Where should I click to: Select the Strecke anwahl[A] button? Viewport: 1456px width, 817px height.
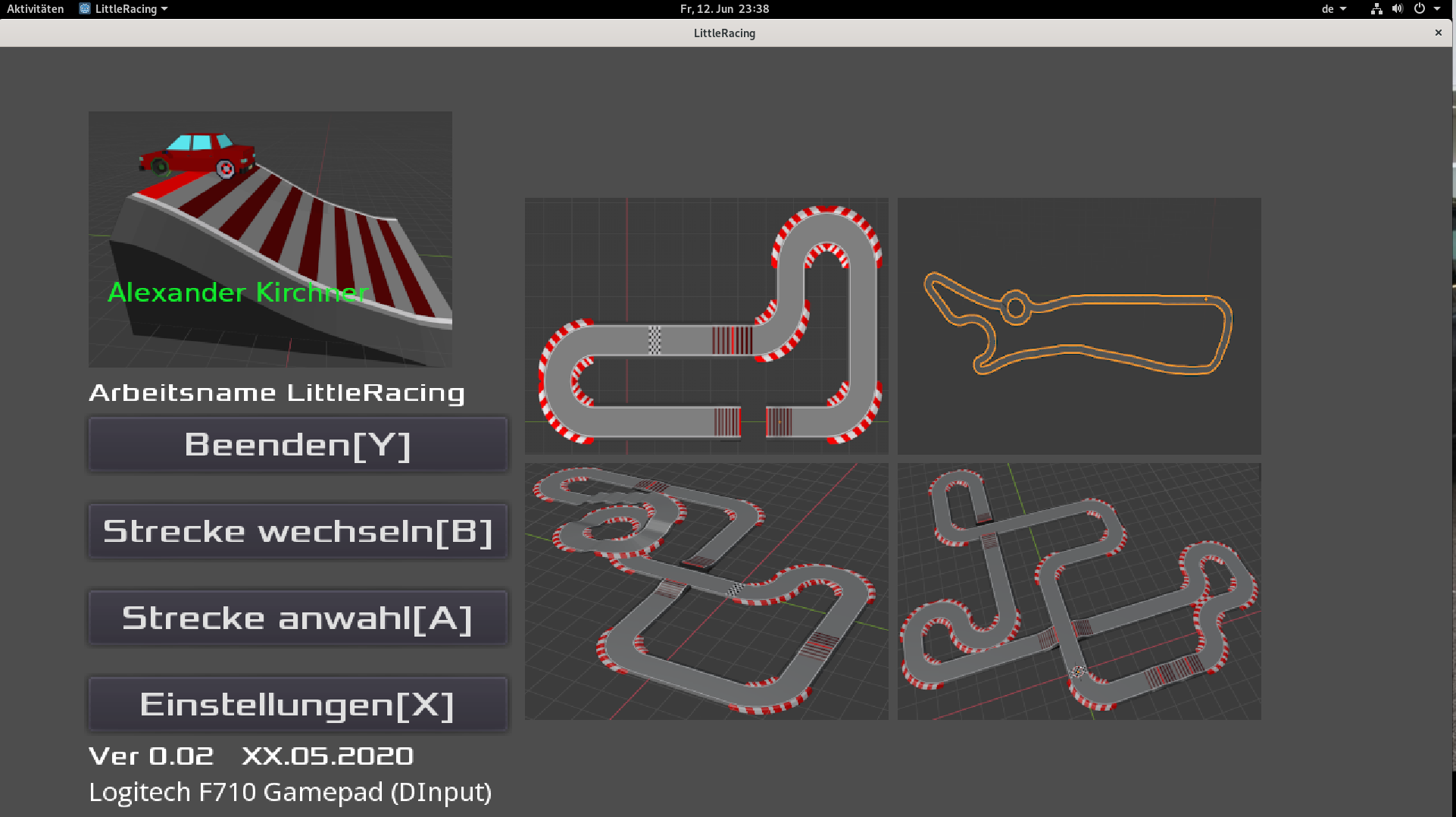(297, 618)
